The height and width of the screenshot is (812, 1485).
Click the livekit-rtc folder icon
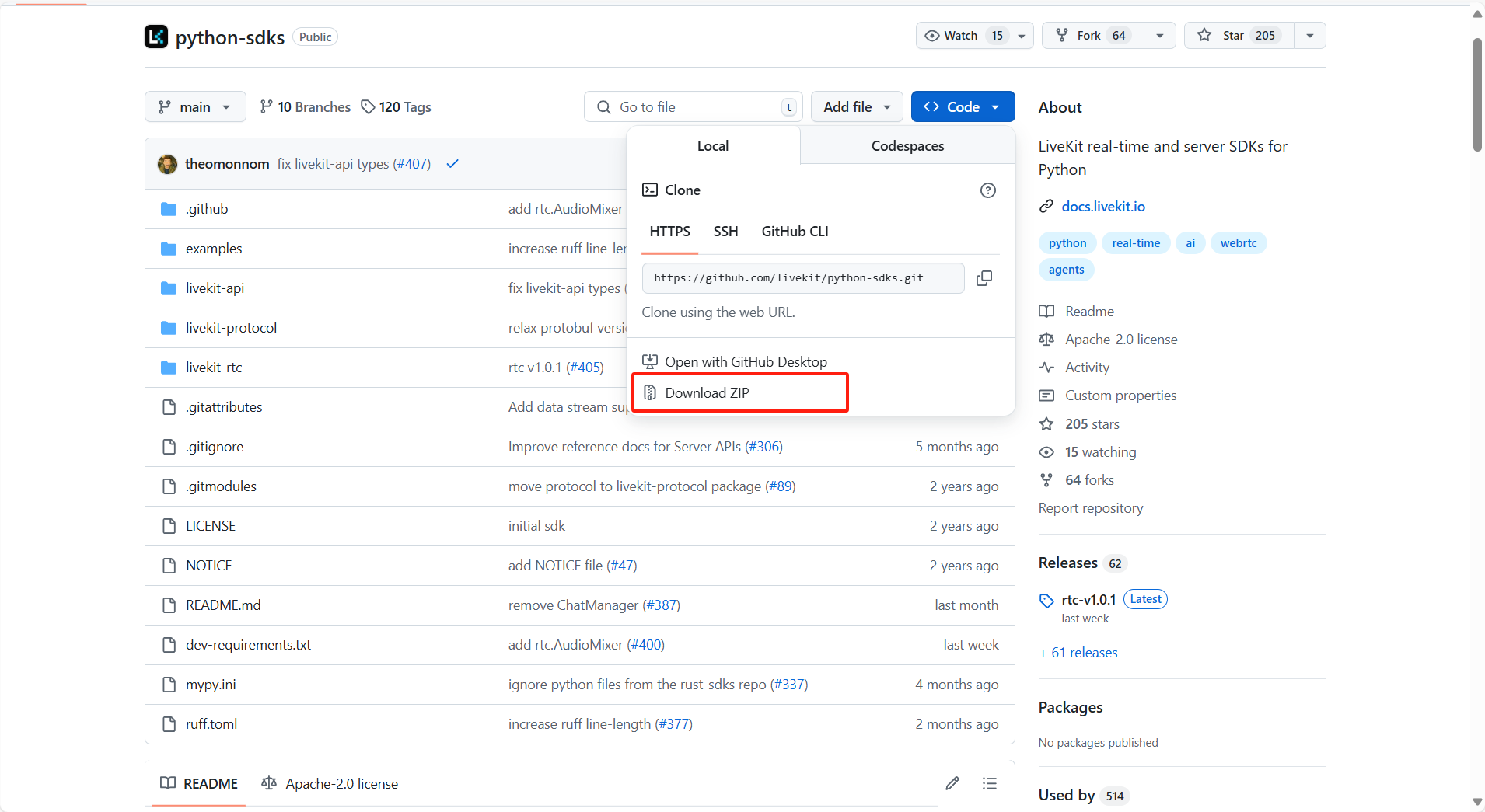pos(169,368)
